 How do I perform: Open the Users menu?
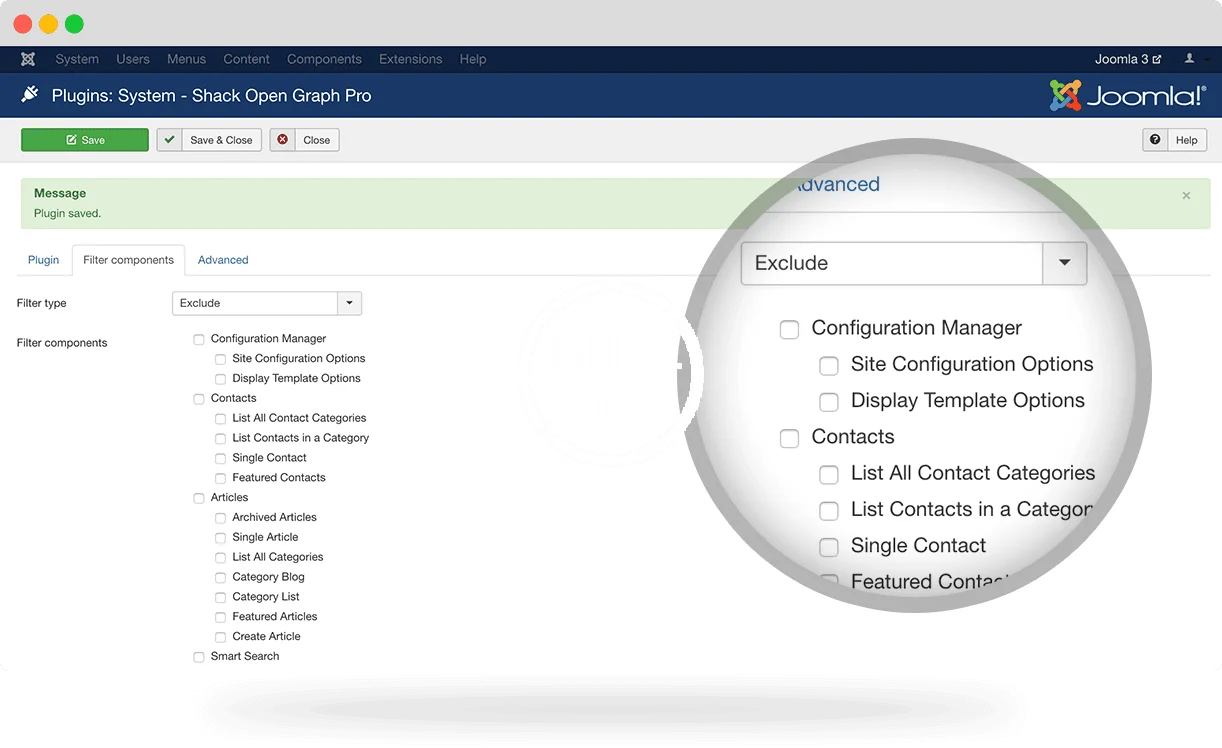133,59
